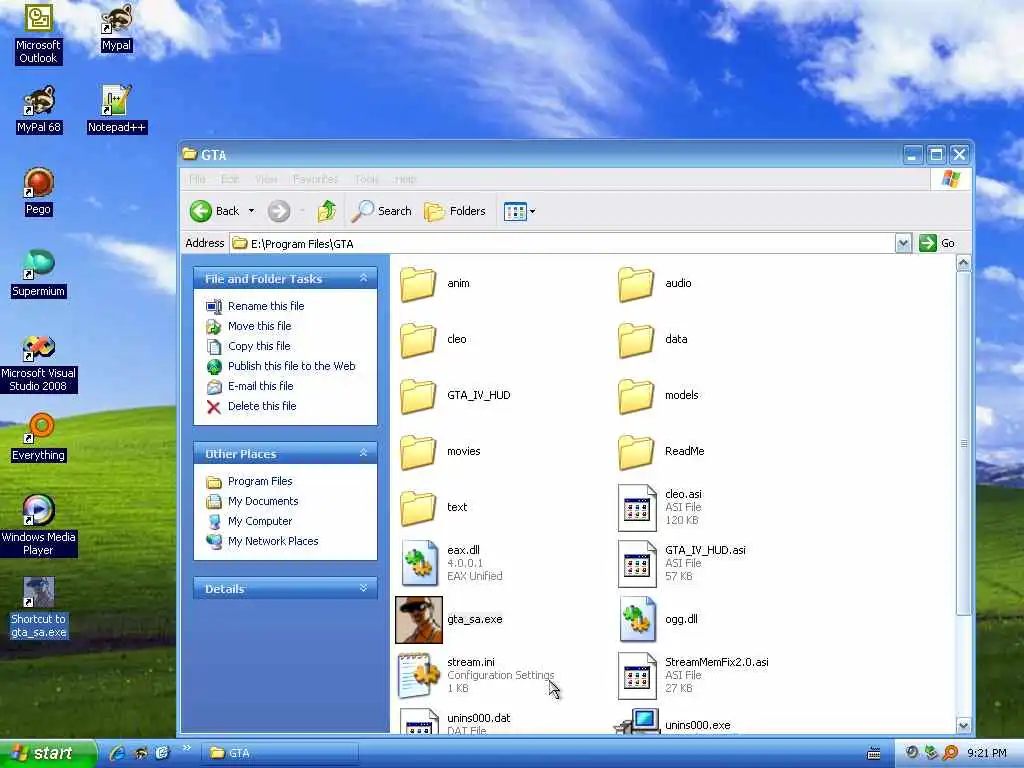1024x768 pixels.
Task: Select the GTA_IV_HUD.asi file
Action: [x=682, y=563]
